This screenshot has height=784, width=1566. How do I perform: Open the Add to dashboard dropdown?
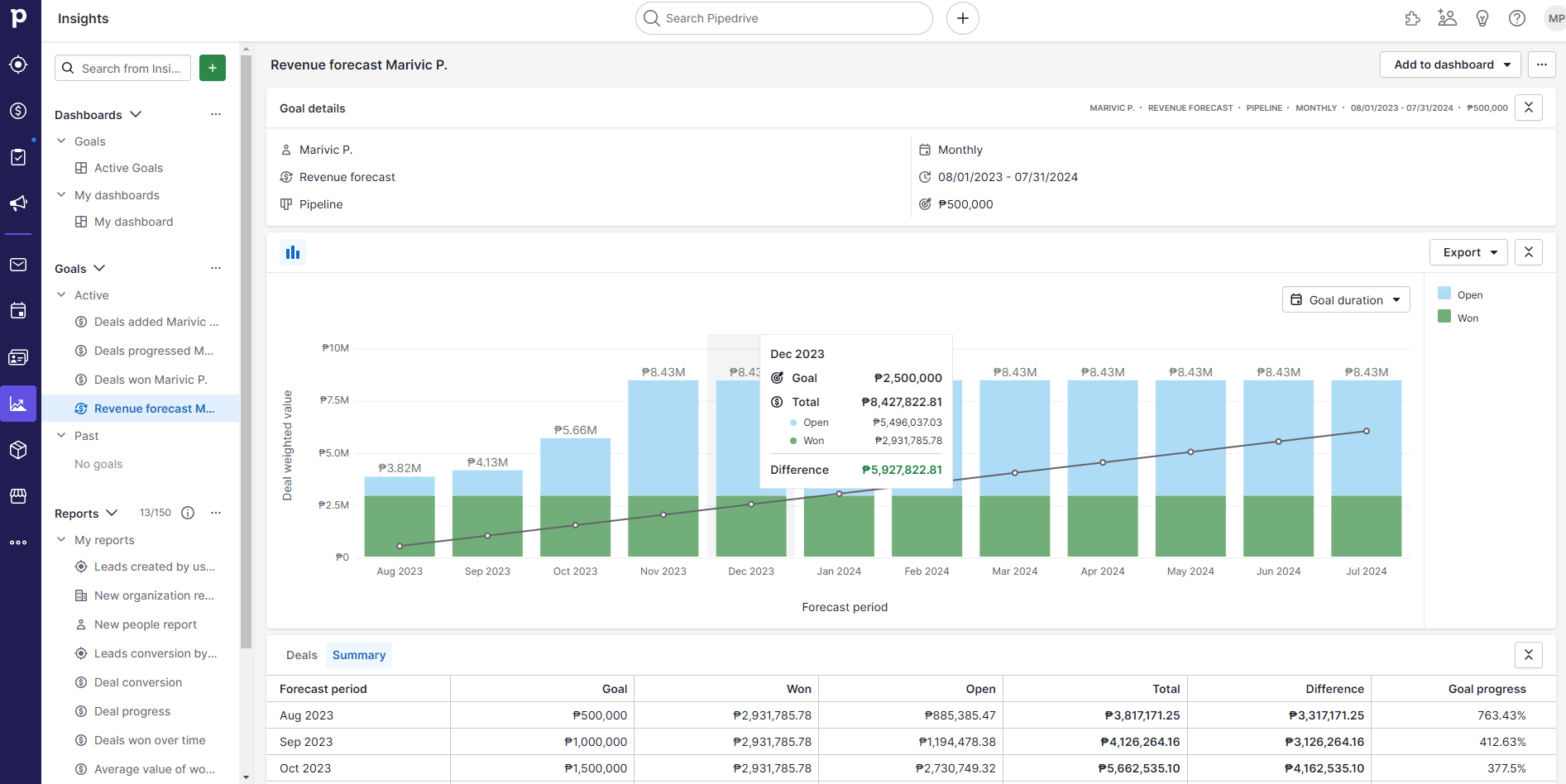pos(1450,65)
